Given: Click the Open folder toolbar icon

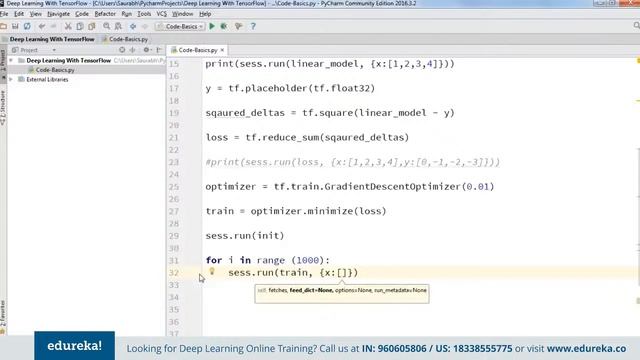Looking at the screenshot, I should (4, 26).
